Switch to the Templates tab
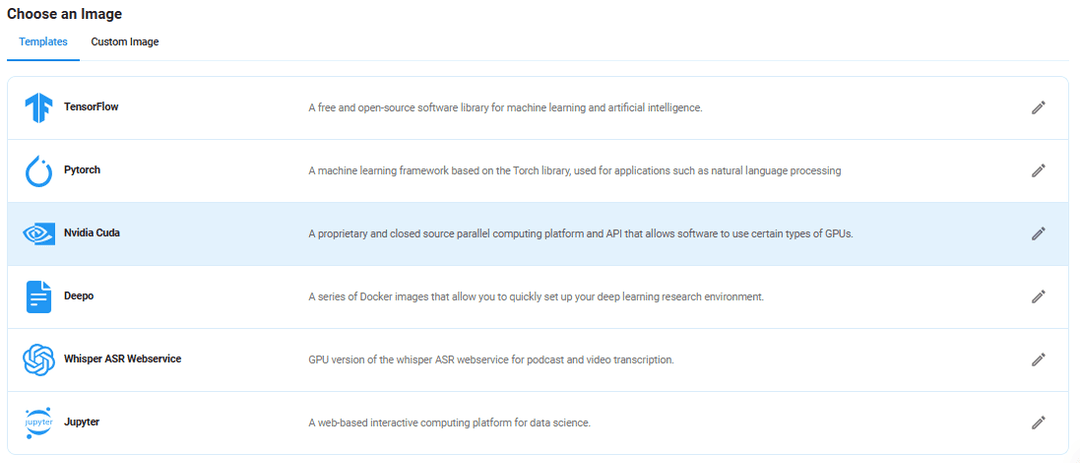 coord(43,42)
